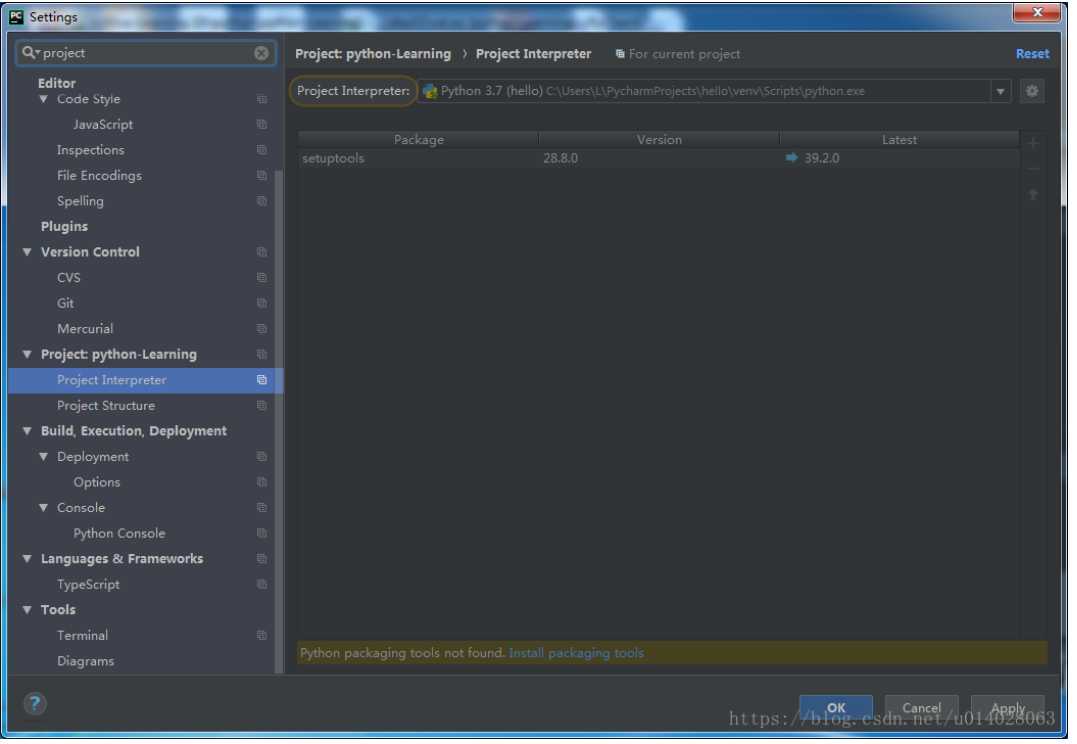Screen dimensions: 1077x744
Task: Open the help question mark button
Action: pos(34,703)
